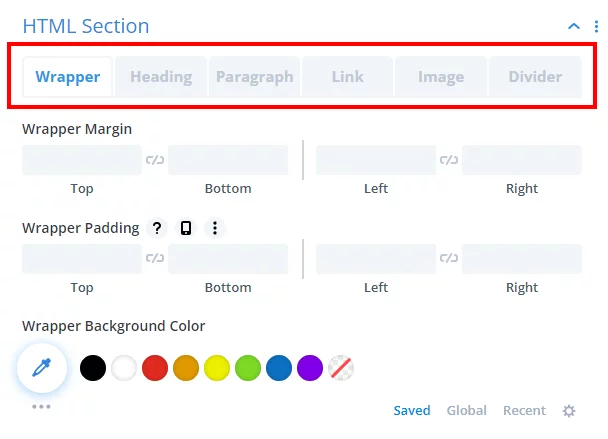Link Wrapper Padding left and right values
The height and width of the screenshot is (439, 608).
pyautogui.click(x=449, y=258)
